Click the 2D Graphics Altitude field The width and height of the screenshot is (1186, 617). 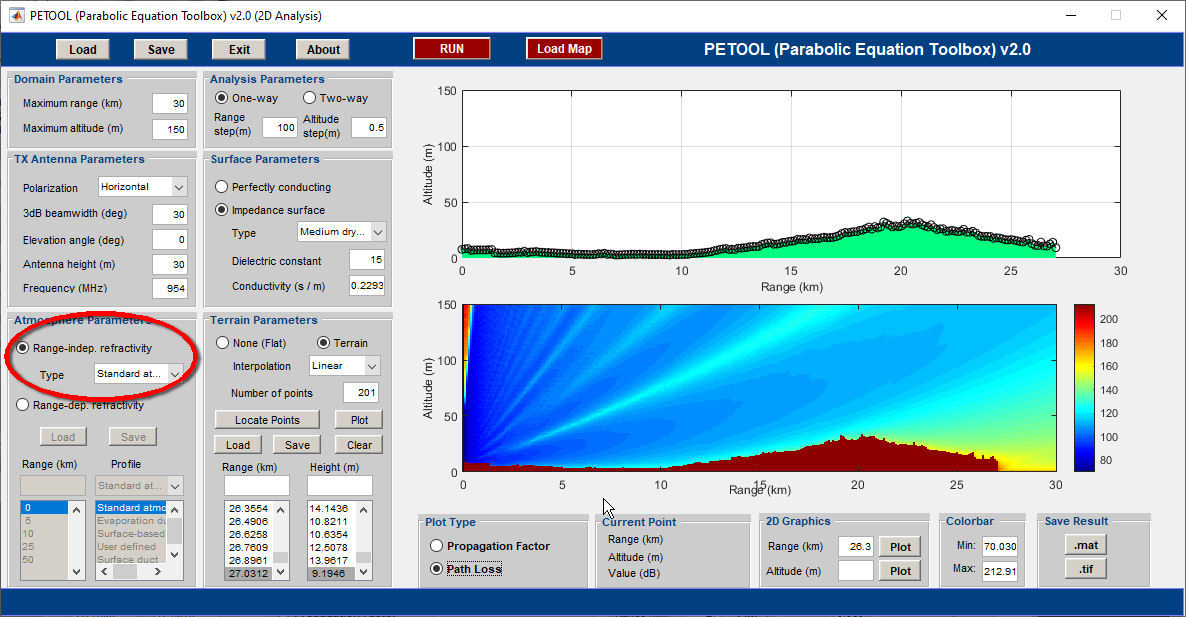(856, 571)
